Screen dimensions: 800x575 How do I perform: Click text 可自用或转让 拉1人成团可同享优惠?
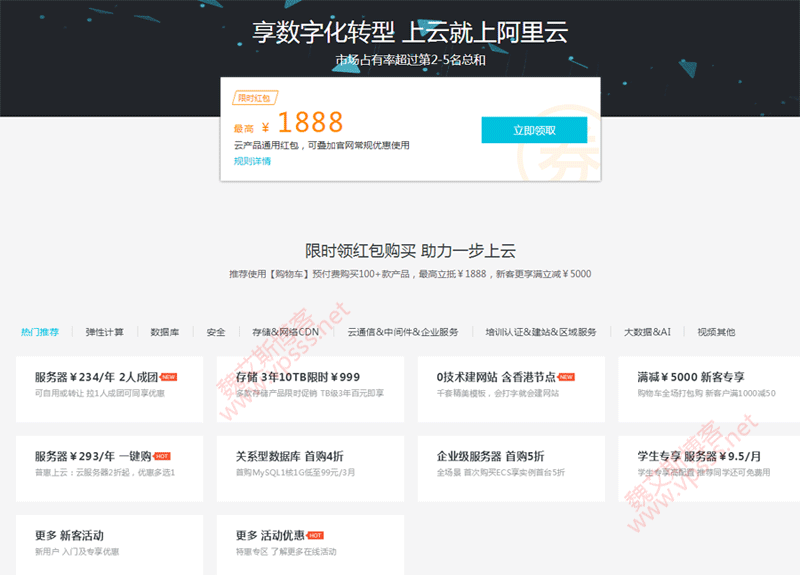[x=99, y=393]
